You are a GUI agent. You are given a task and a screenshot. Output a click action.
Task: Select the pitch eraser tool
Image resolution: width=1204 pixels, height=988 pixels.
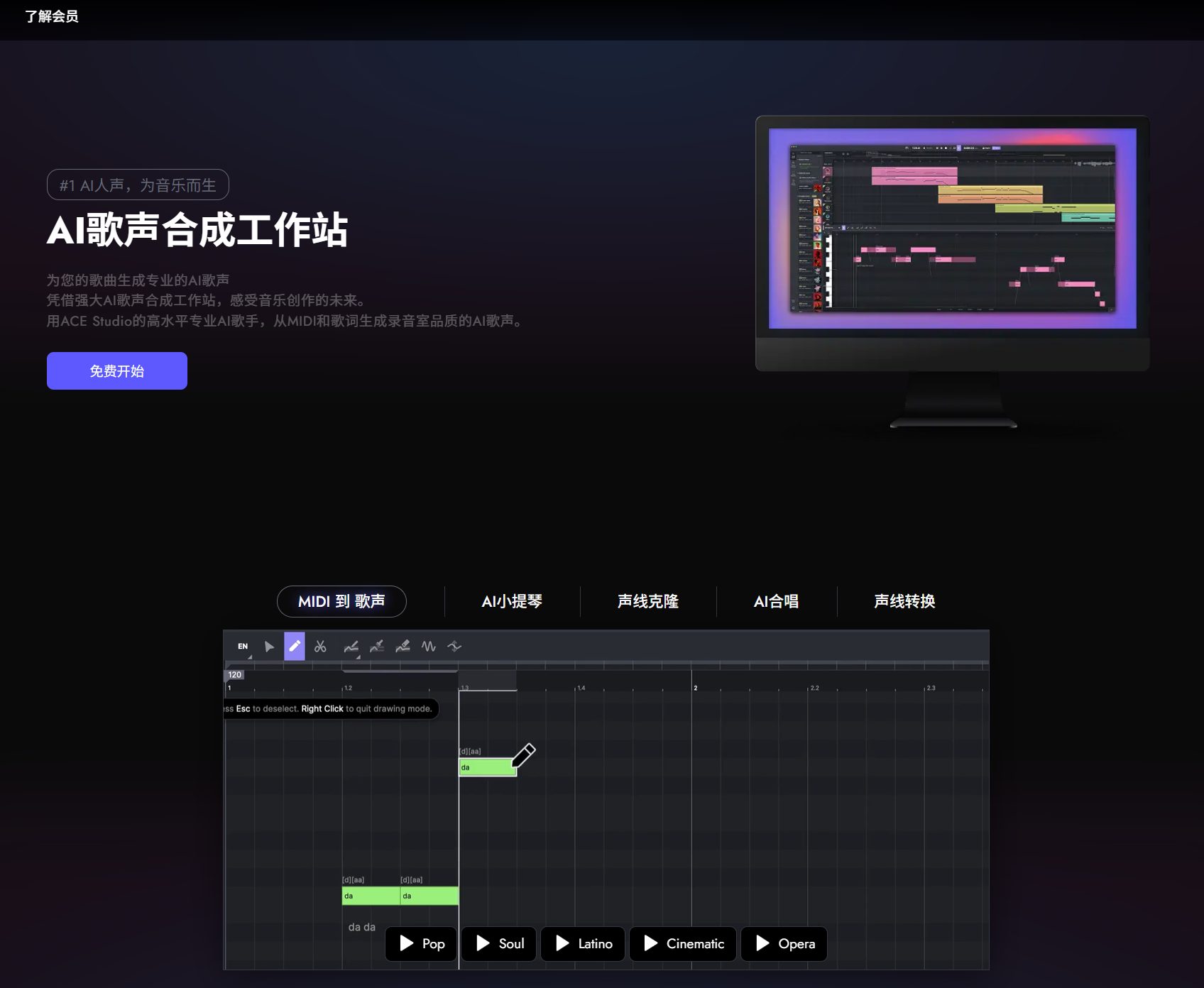point(403,647)
